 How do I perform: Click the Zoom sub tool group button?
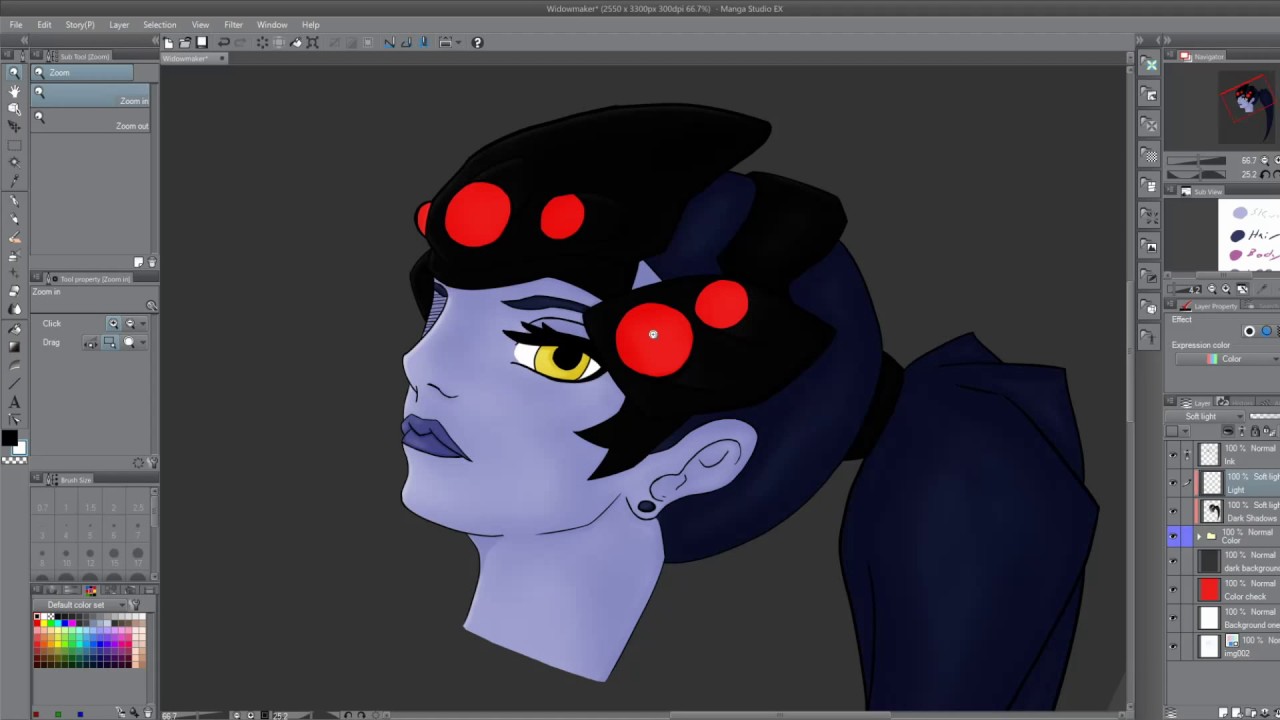pos(82,72)
